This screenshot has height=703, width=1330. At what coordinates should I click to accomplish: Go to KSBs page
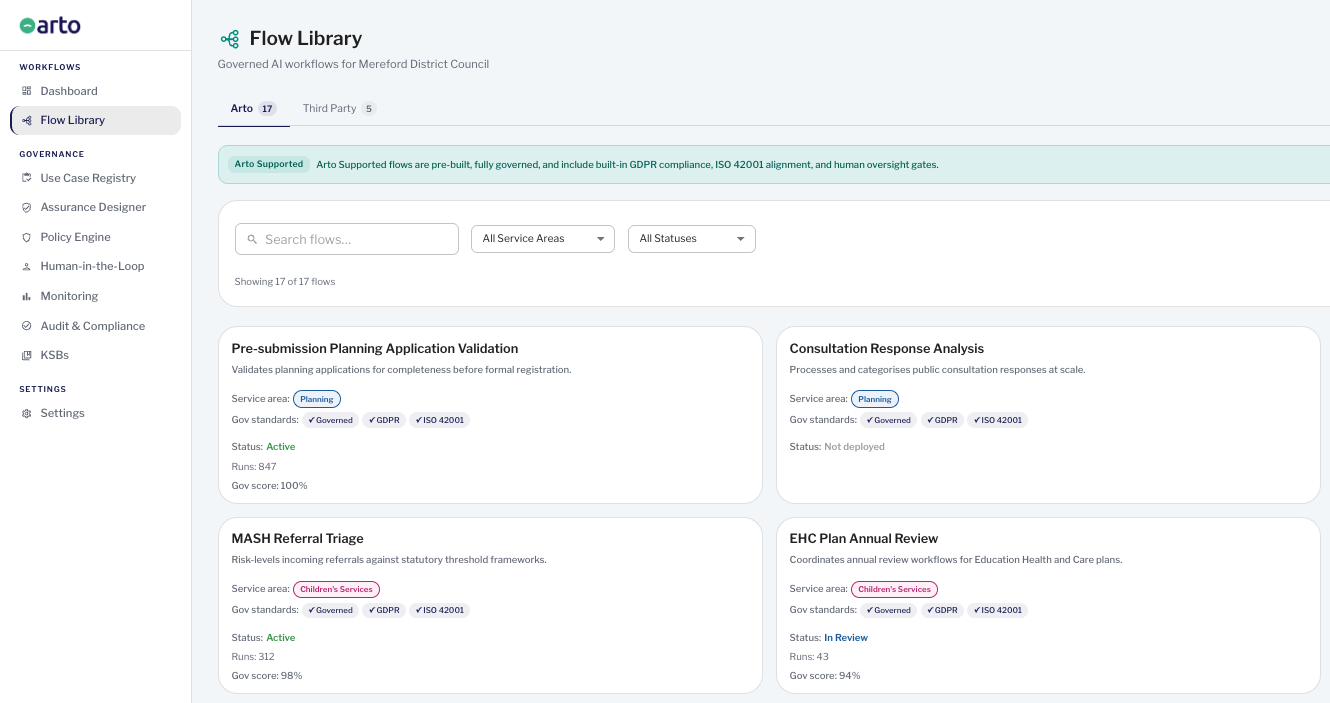tap(96, 355)
